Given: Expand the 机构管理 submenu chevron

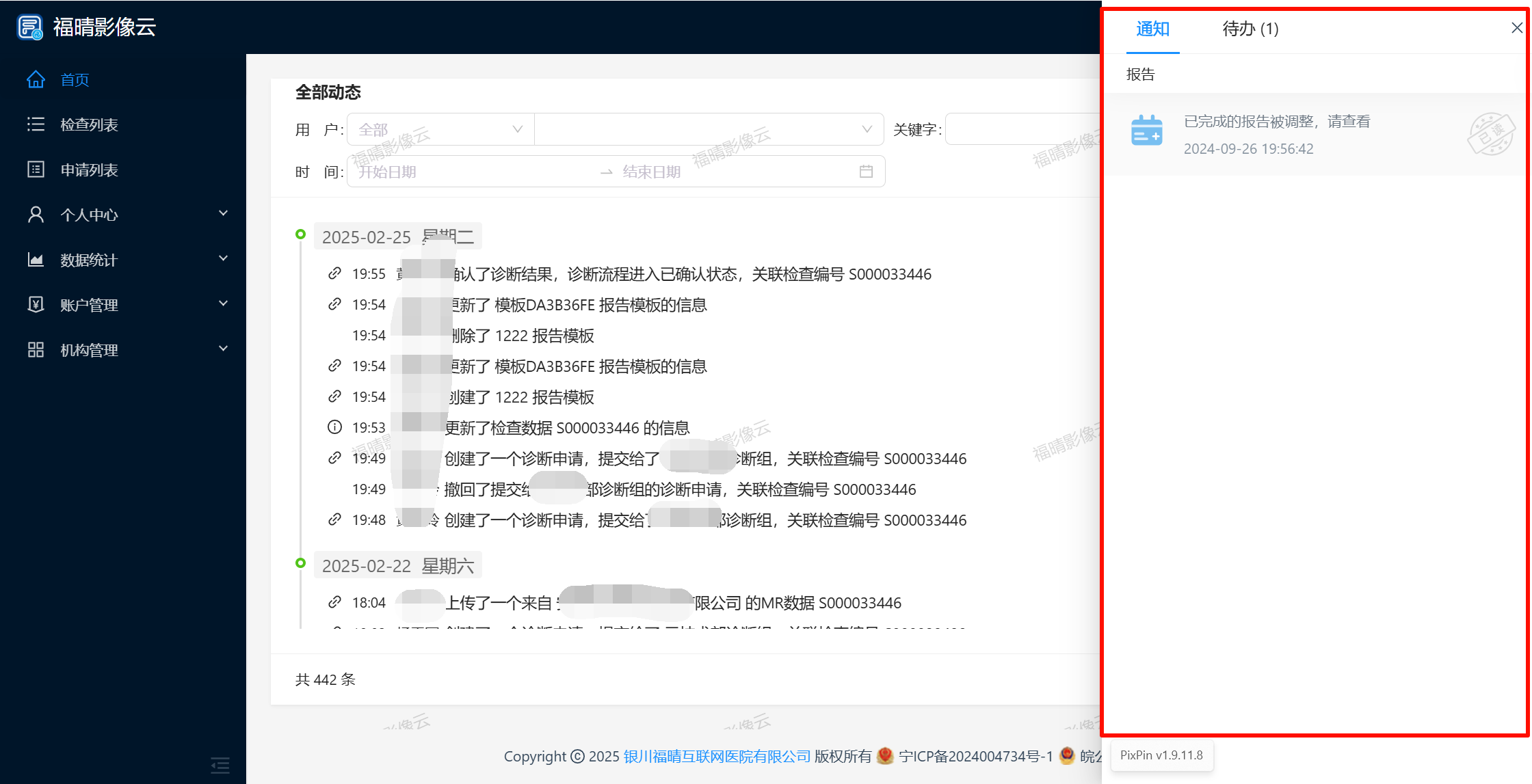Looking at the screenshot, I should click(223, 349).
